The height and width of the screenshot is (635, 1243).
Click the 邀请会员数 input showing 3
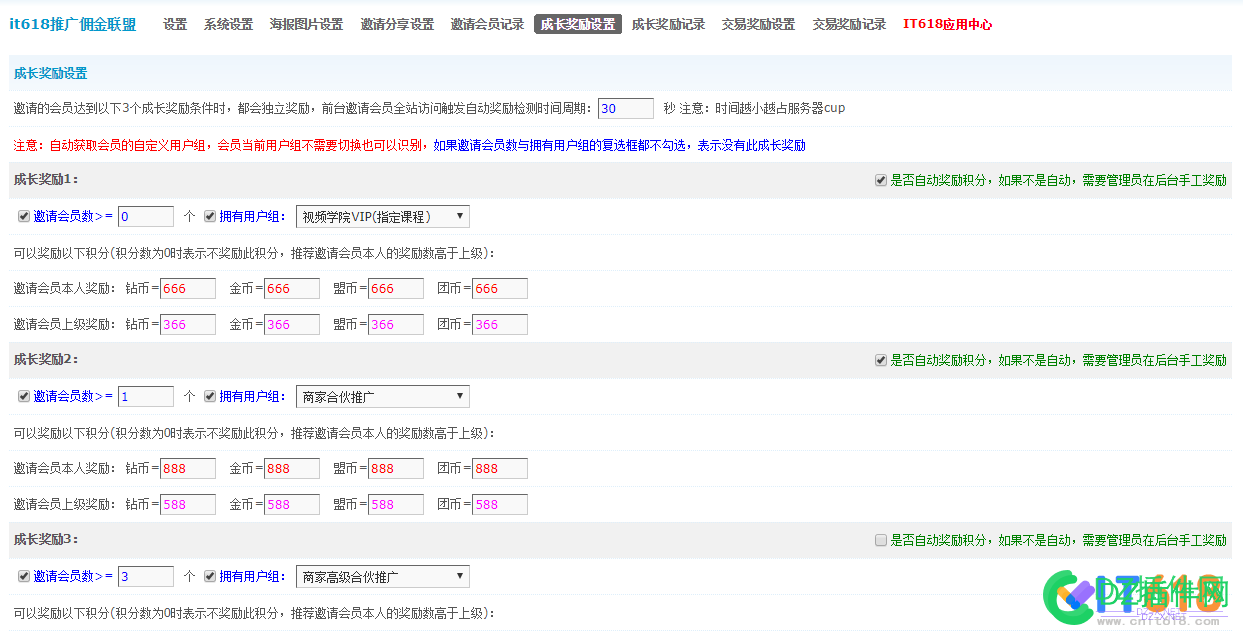click(145, 575)
